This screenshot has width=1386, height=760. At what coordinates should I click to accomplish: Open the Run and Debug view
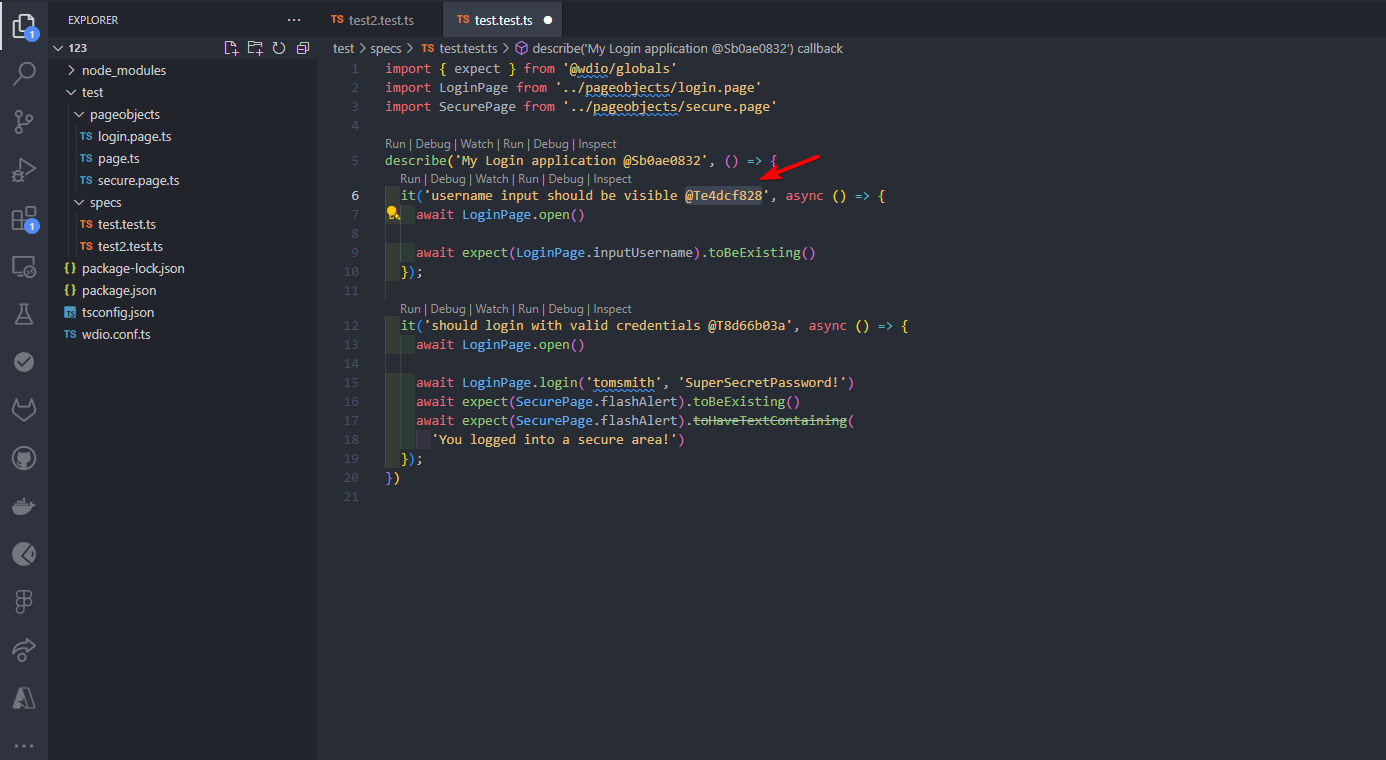point(24,167)
